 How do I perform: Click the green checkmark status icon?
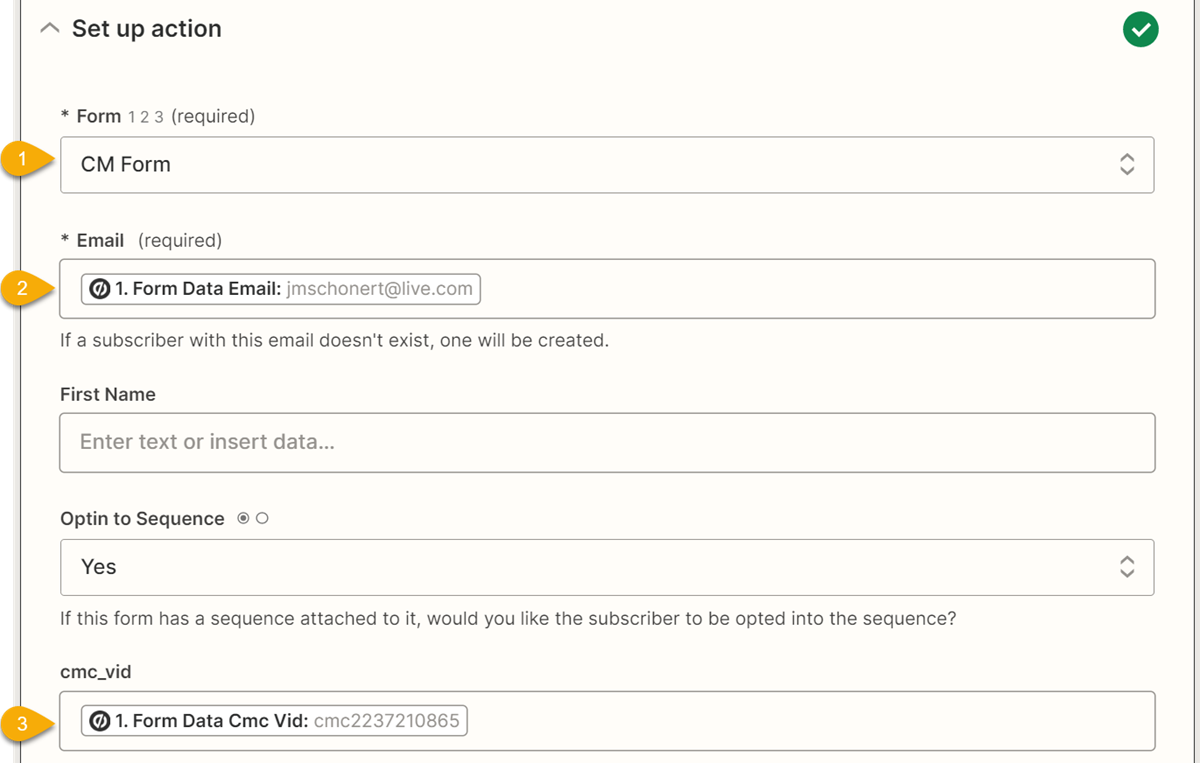[1140, 30]
